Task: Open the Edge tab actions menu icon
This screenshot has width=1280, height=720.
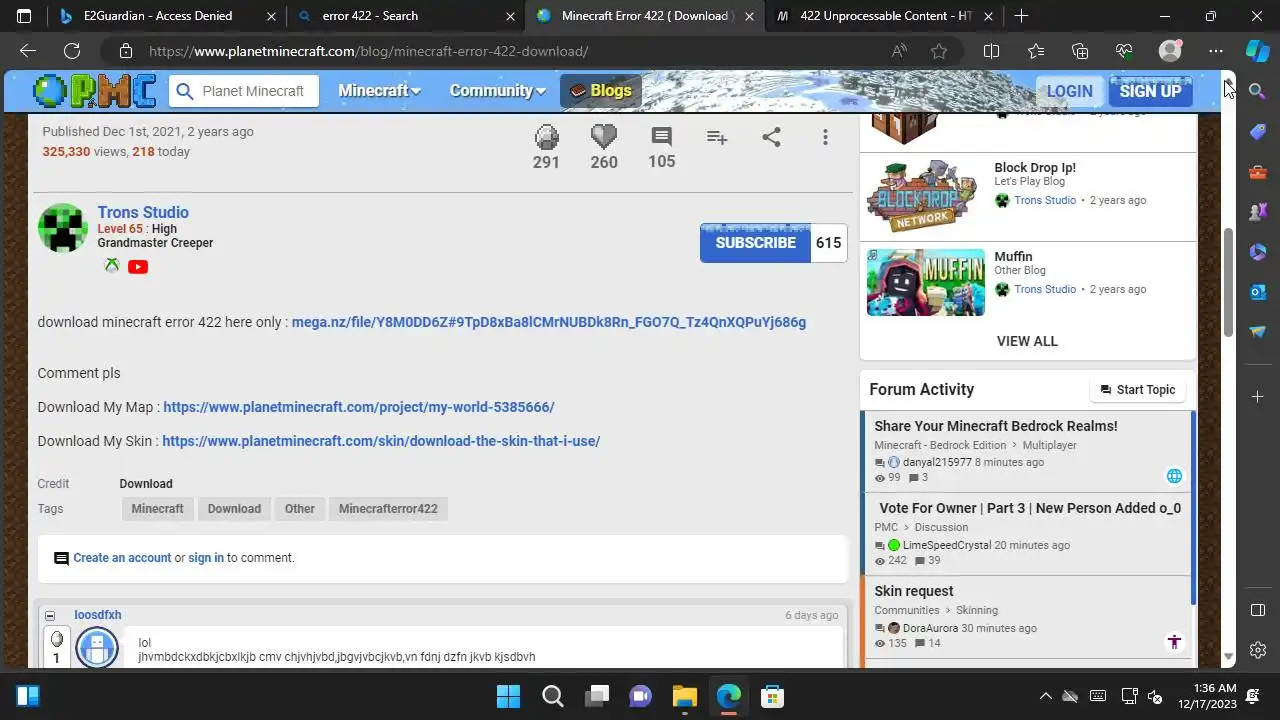Action: (24, 16)
